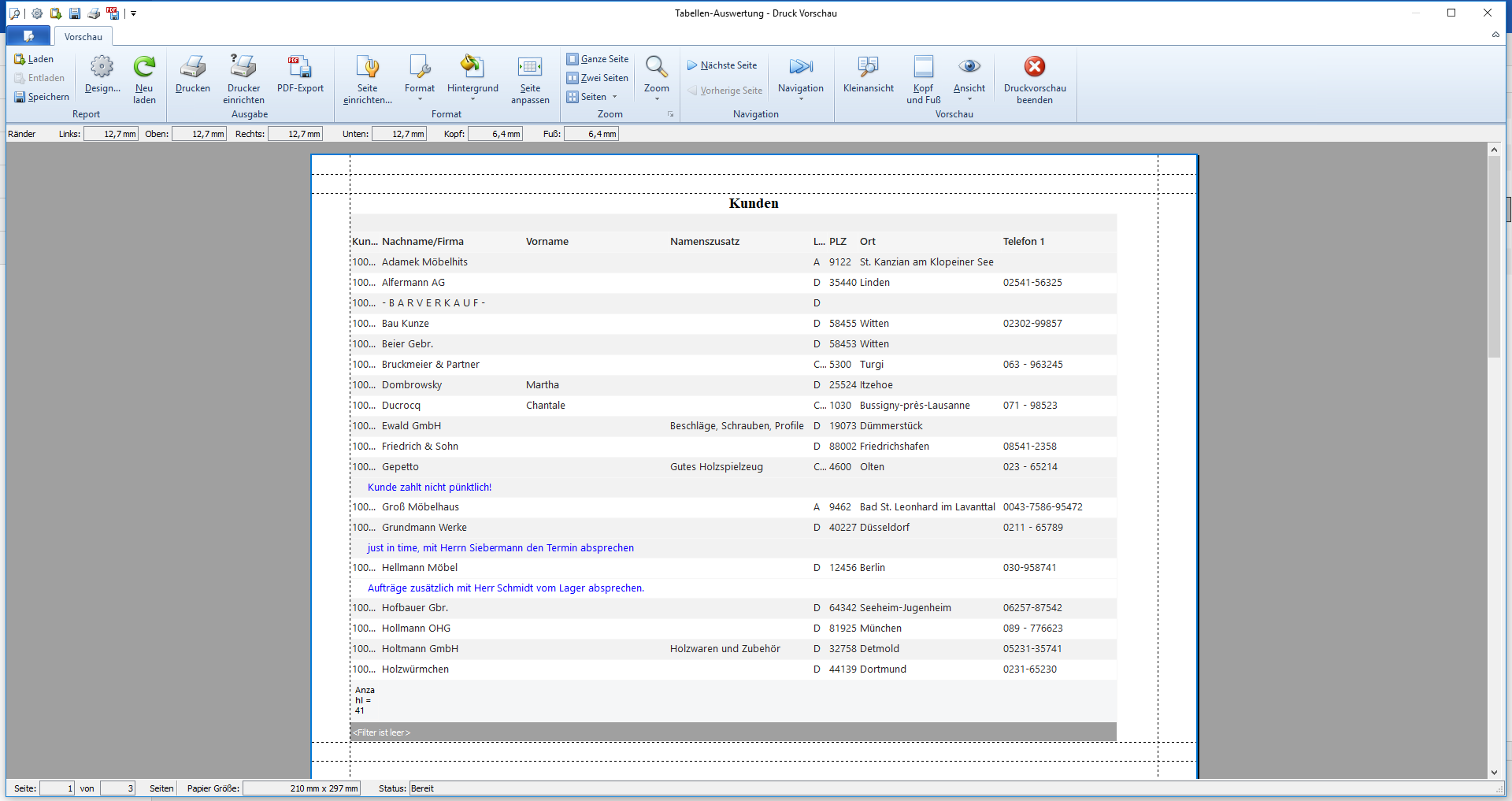Click the Links margin input field
The height and width of the screenshot is (801, 1512).
[x=111, y=134]
